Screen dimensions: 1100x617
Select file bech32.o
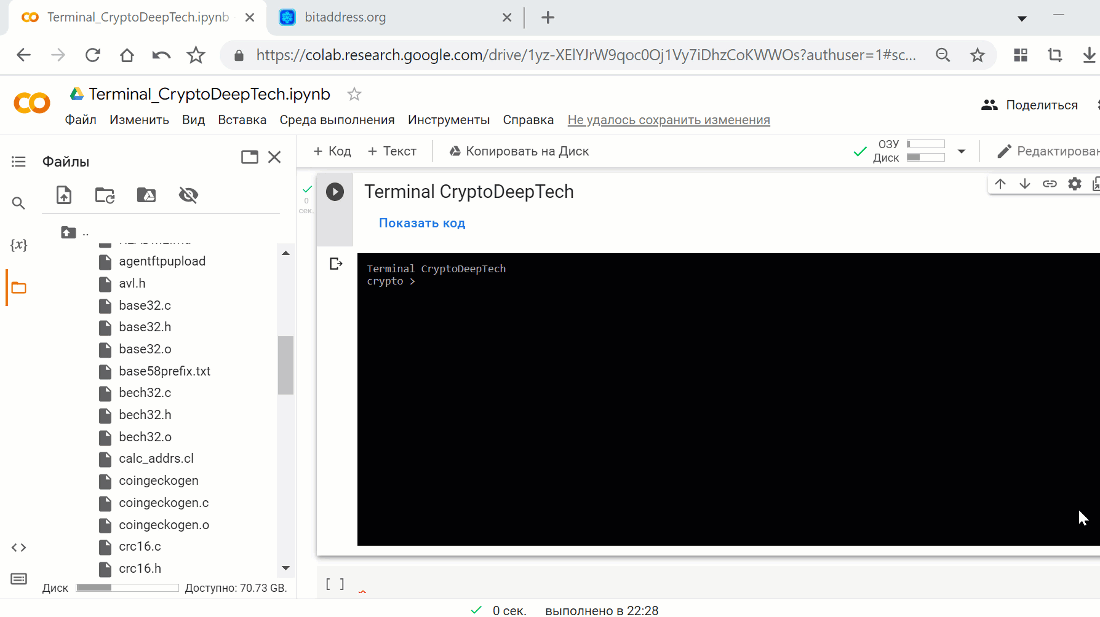tap(145, 437)
